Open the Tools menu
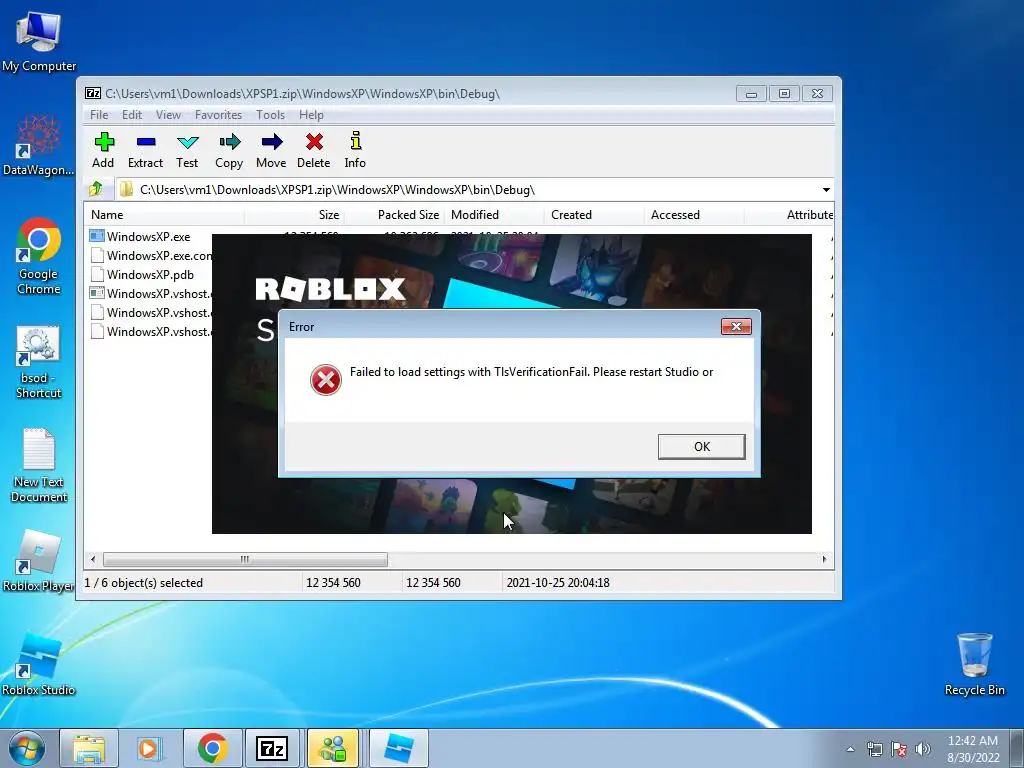This screenshot has height=768, width=1024. tap(270, 115)
